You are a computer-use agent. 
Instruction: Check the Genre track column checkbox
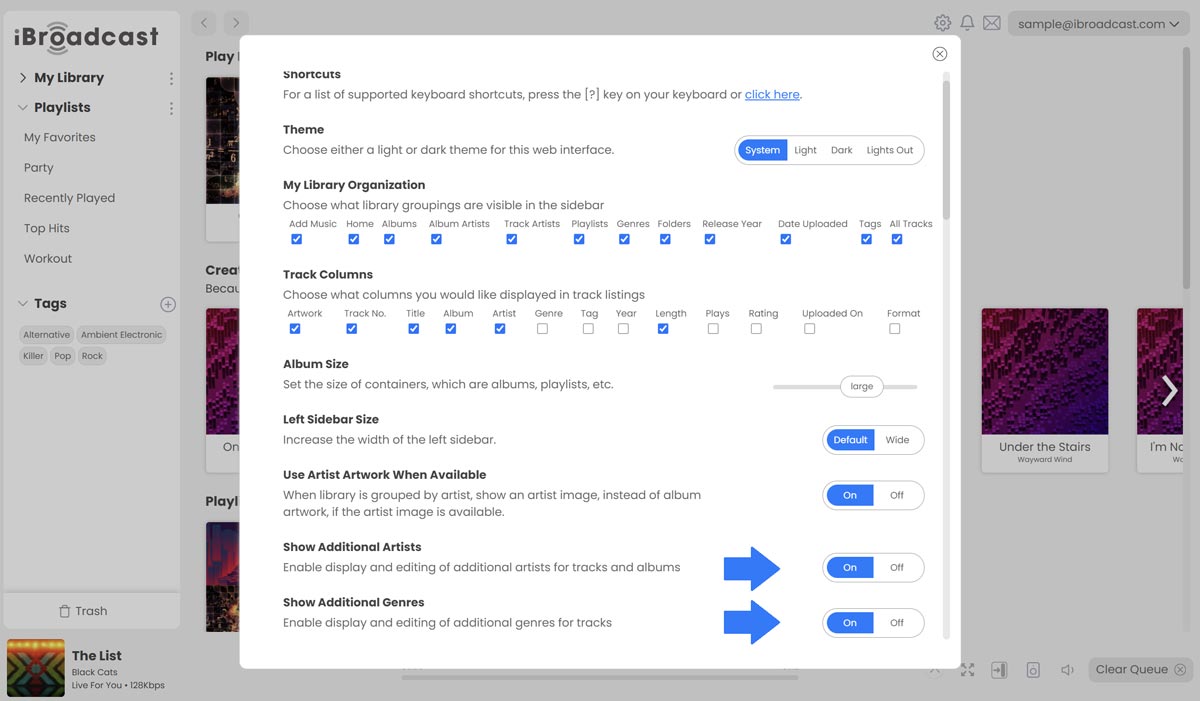pyautogui.click(x=542, y=329)
